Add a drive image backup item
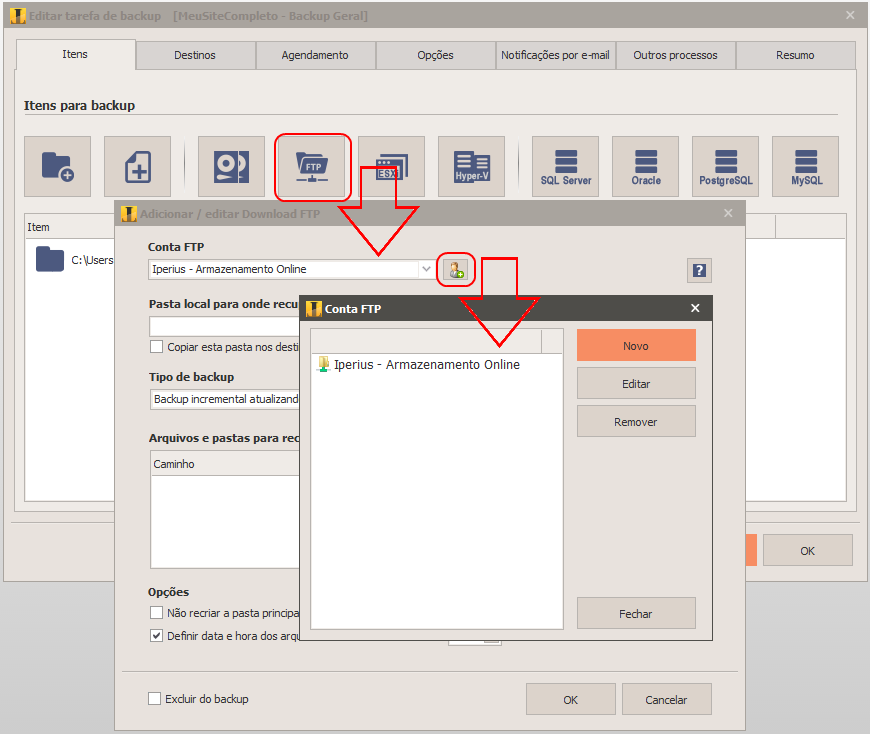 tap(231, 166)
